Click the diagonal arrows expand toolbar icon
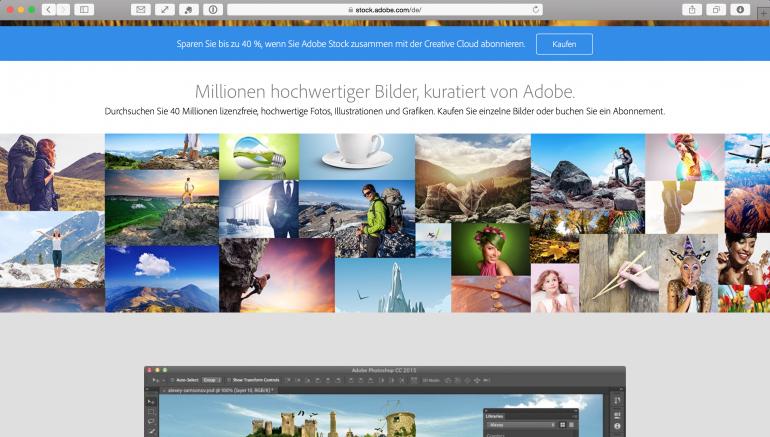 tap(165, 9)
